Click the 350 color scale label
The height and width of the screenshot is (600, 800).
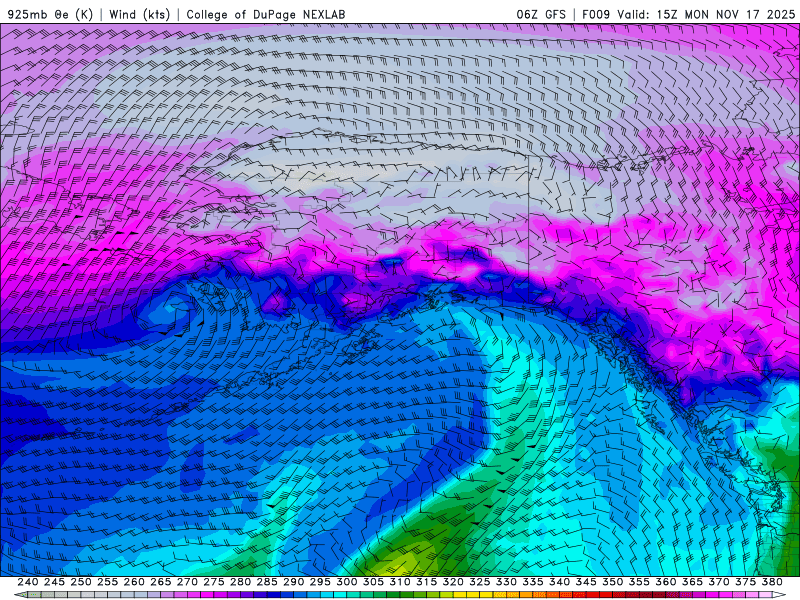coord(612,582)
